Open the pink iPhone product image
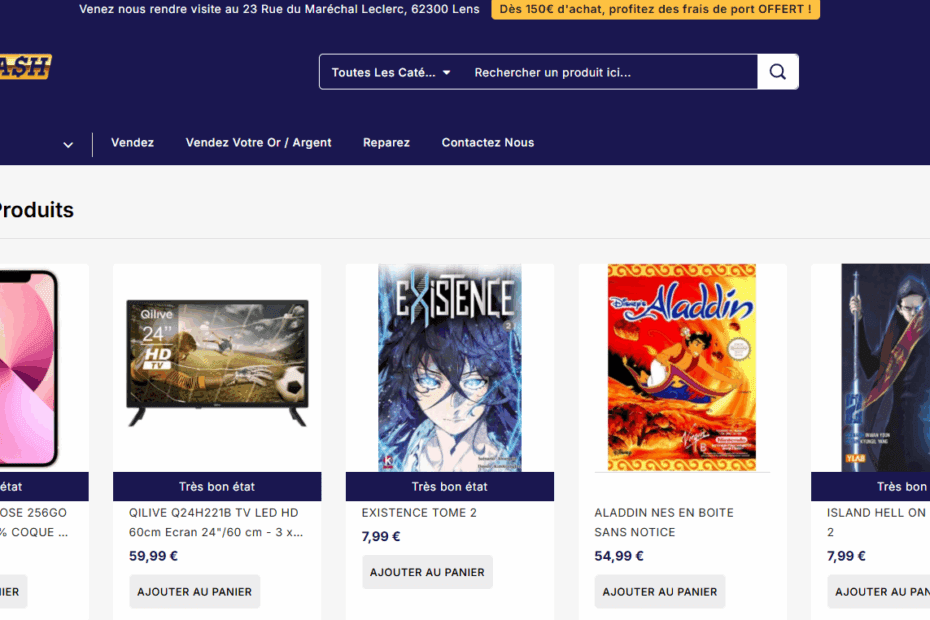This screenshot has width=930, height=620. click(28, 368)
